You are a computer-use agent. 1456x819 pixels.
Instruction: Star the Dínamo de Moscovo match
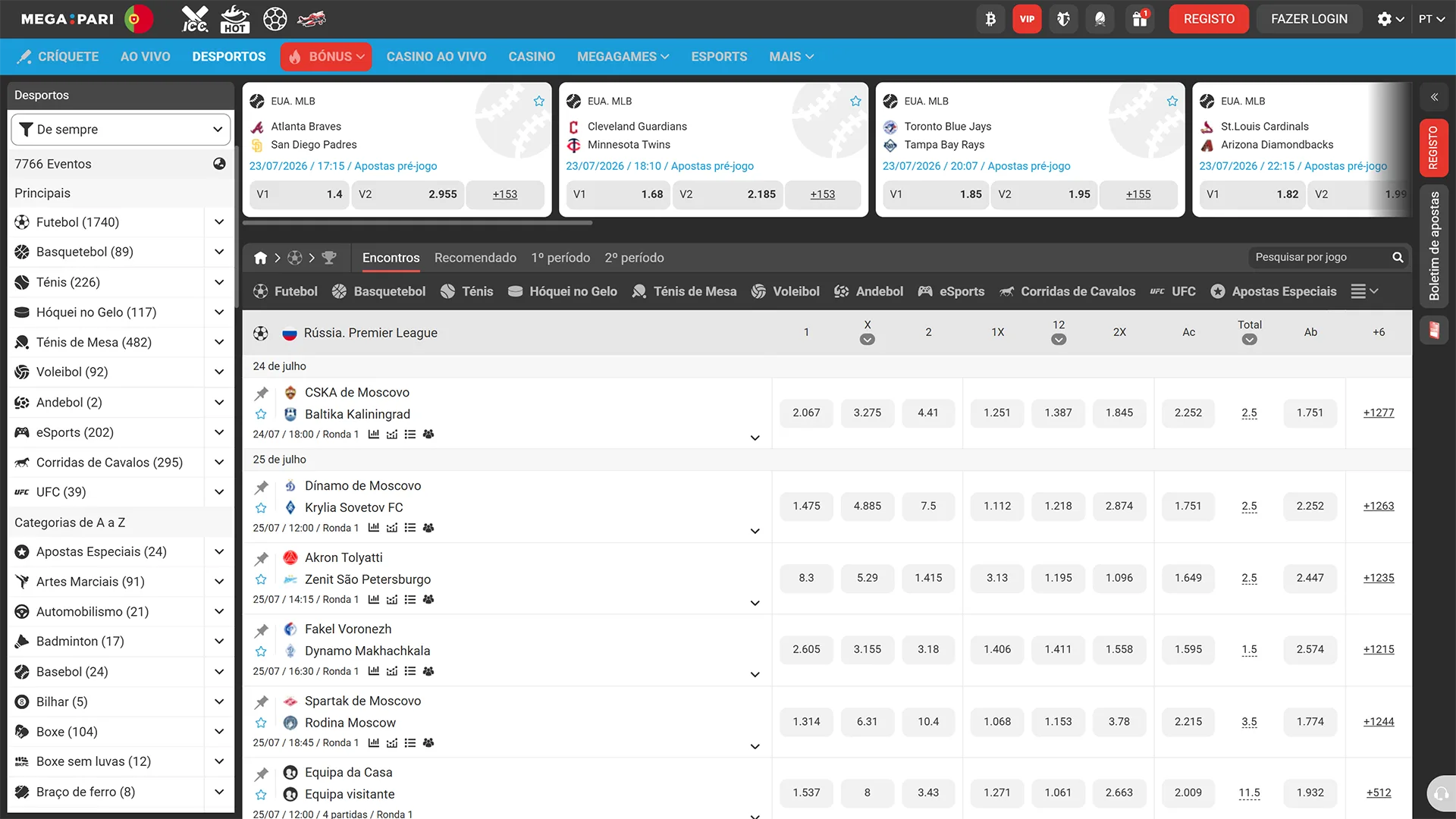261,507
